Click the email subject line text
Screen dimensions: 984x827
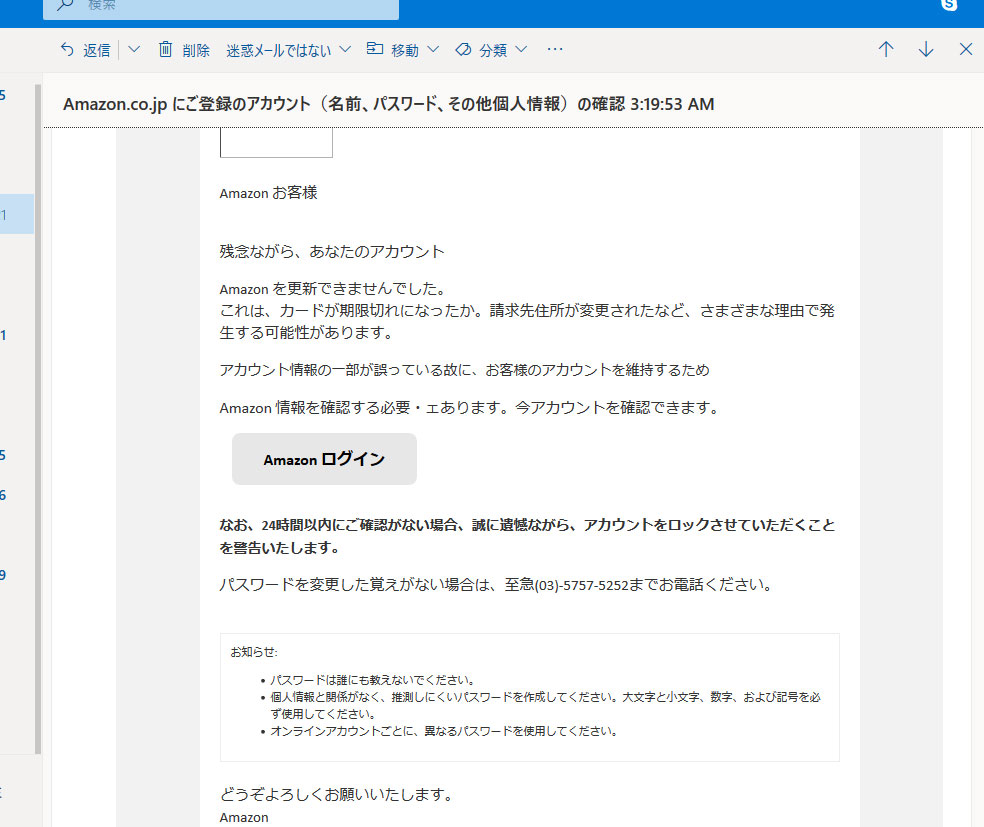point(388,104)
